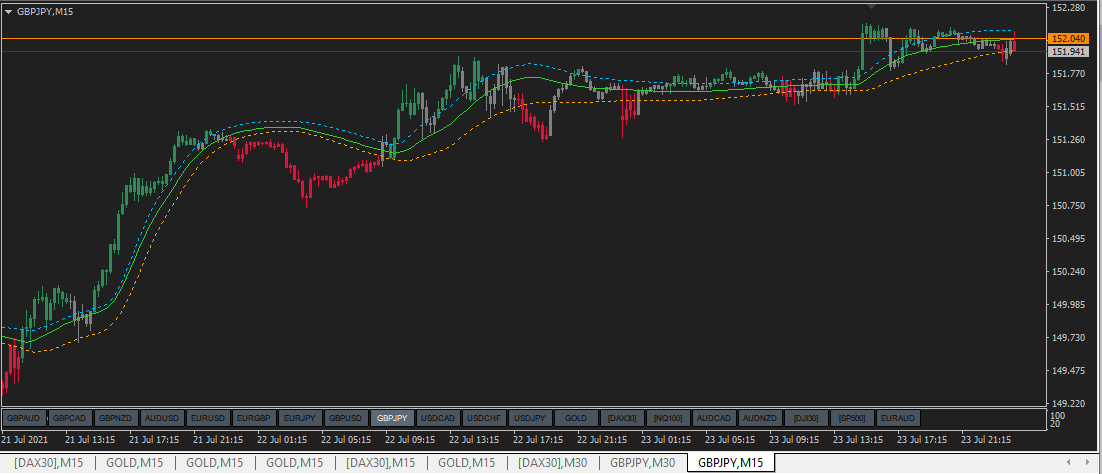
Task: Click the 23 Jul 13:15 time axis label
Action: 857,440
